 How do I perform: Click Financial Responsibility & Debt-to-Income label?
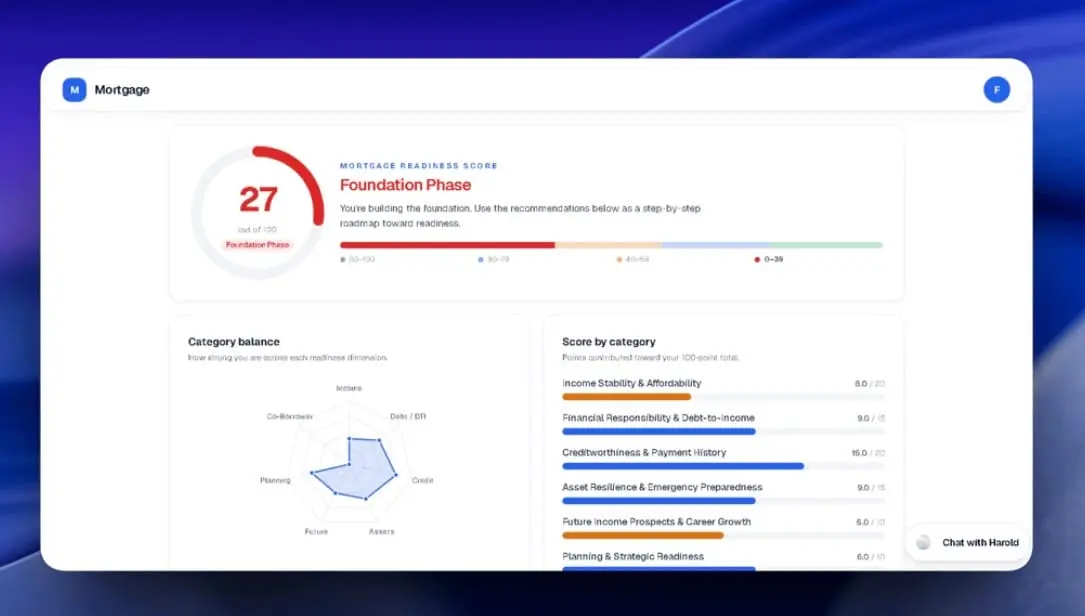(659, 418)
